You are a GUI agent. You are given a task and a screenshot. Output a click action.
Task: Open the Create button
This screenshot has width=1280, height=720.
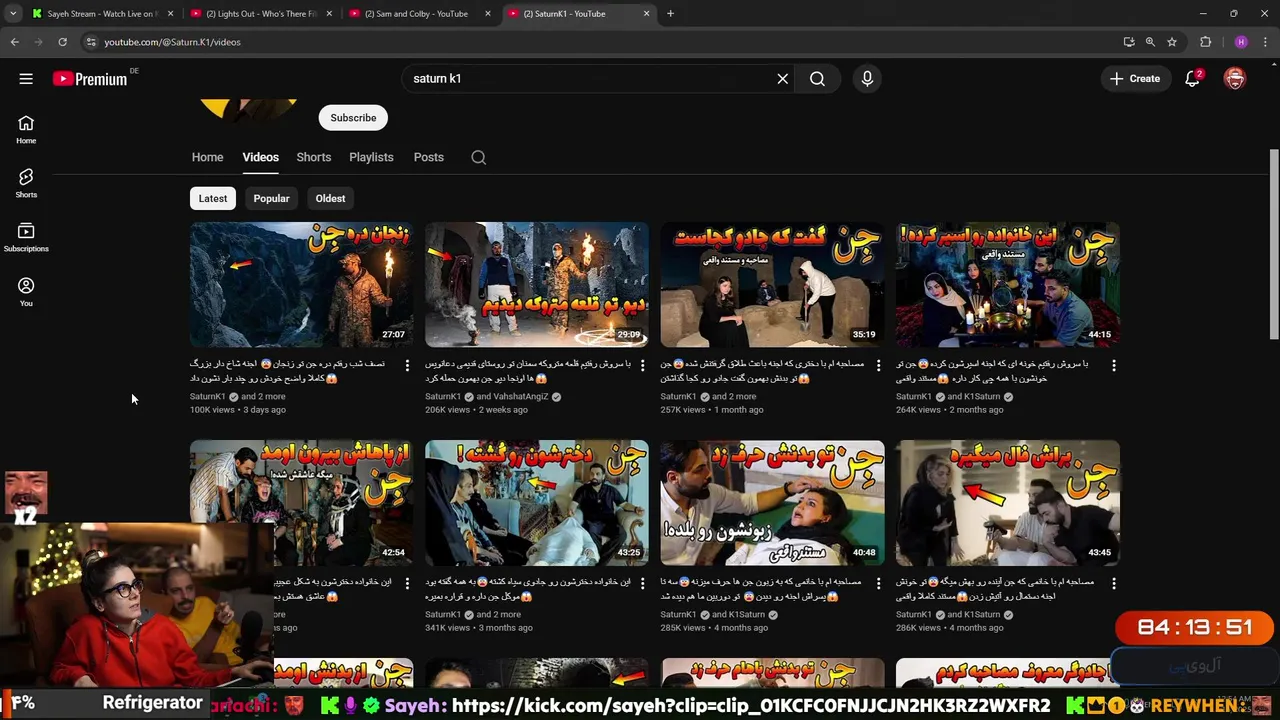[x=1135, y=79]
